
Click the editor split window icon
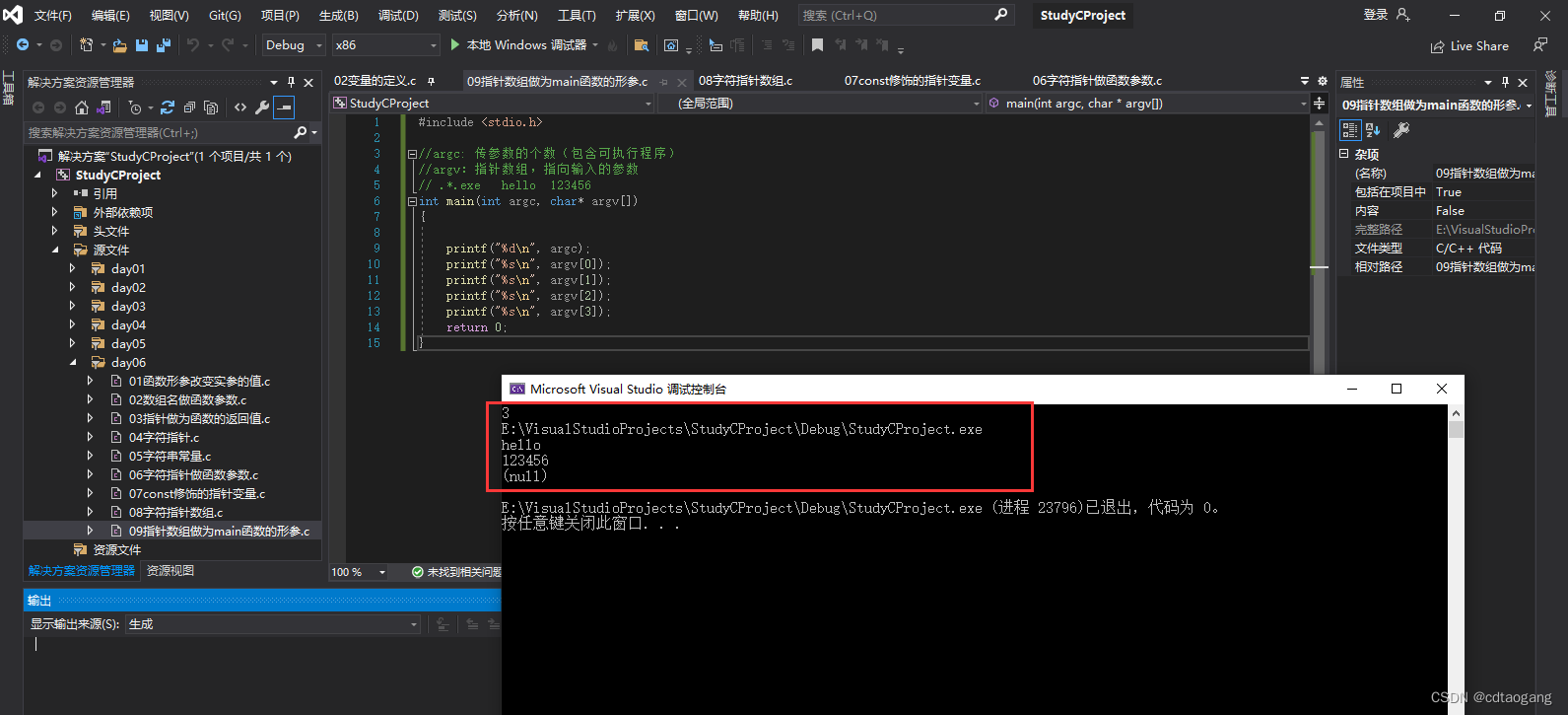(1319, 103)
